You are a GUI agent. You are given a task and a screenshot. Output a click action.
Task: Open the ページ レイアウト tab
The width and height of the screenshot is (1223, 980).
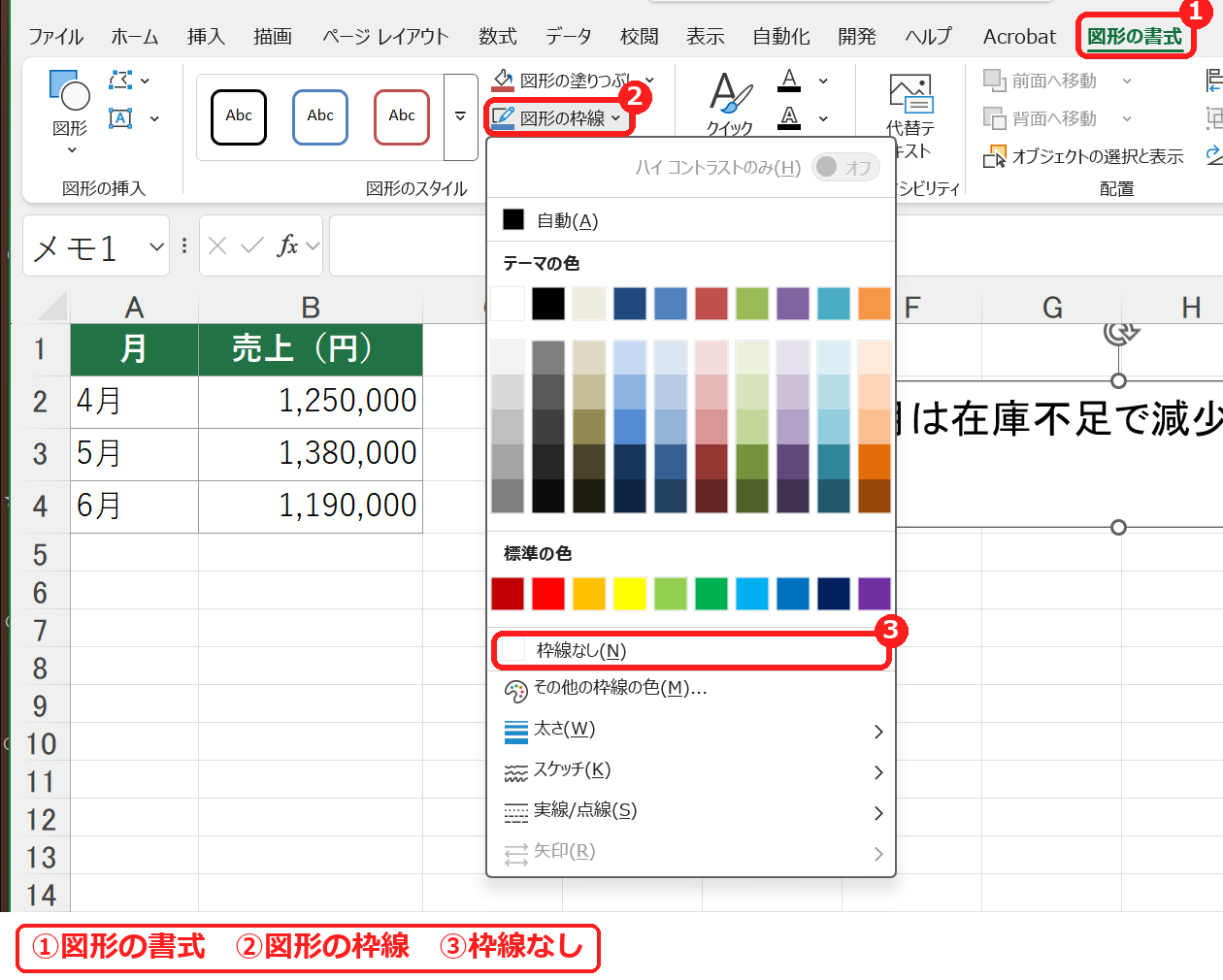385,37
